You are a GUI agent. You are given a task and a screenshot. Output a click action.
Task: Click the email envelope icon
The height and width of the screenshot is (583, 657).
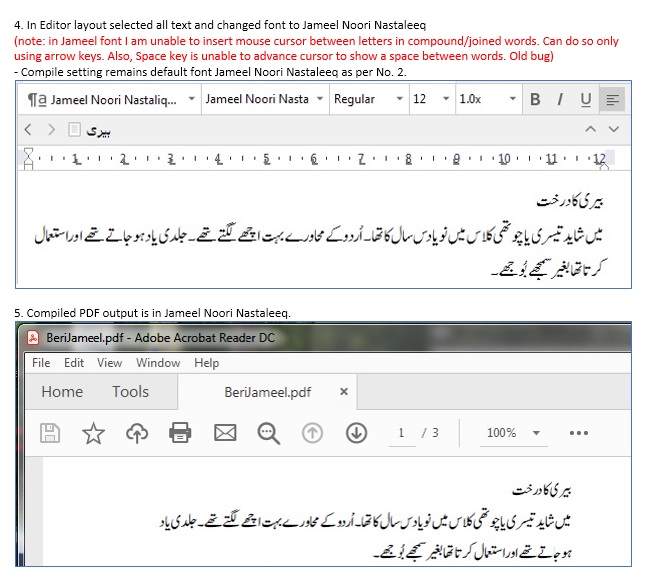pos(225,433)
